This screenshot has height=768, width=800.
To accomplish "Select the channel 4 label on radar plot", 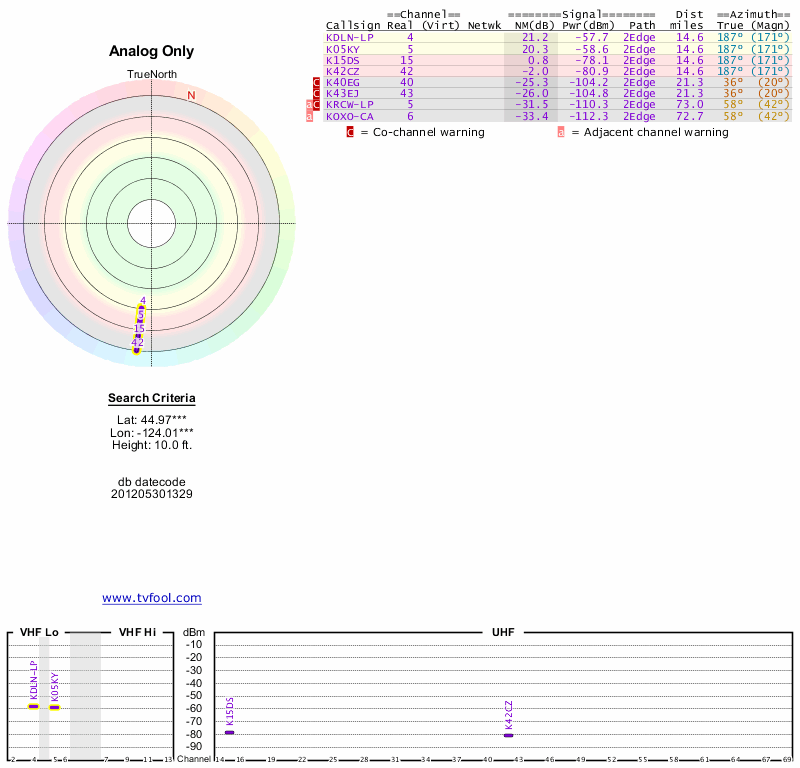I will [x=143, y=300].
